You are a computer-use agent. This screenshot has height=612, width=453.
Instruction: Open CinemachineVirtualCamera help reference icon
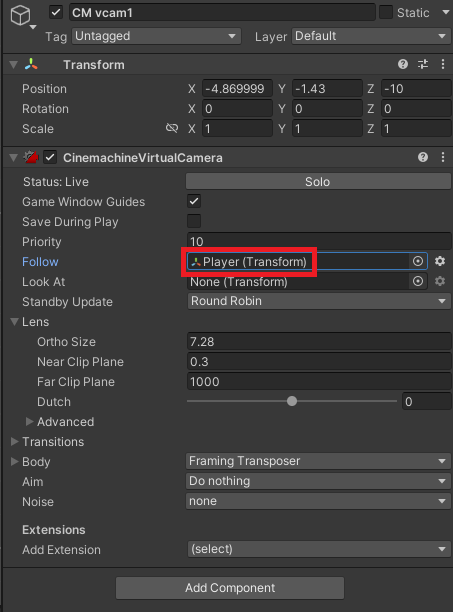[423, 157]
